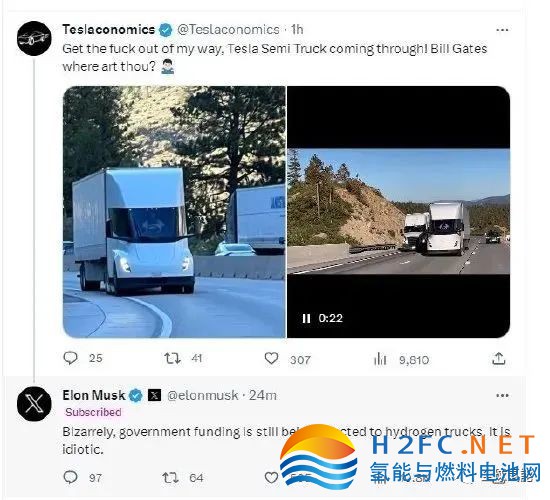
Task: View analytics icon showing 9,810 views
Action: [380, 359]
